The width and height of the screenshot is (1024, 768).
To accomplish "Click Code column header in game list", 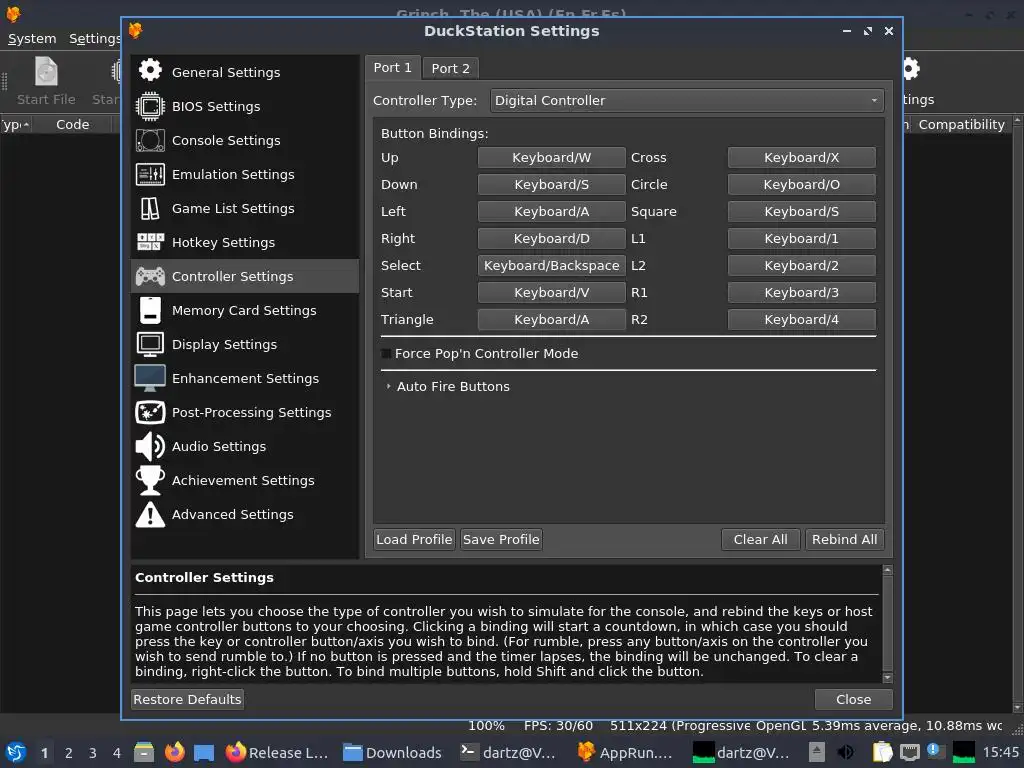I will (x=72, y=124).
